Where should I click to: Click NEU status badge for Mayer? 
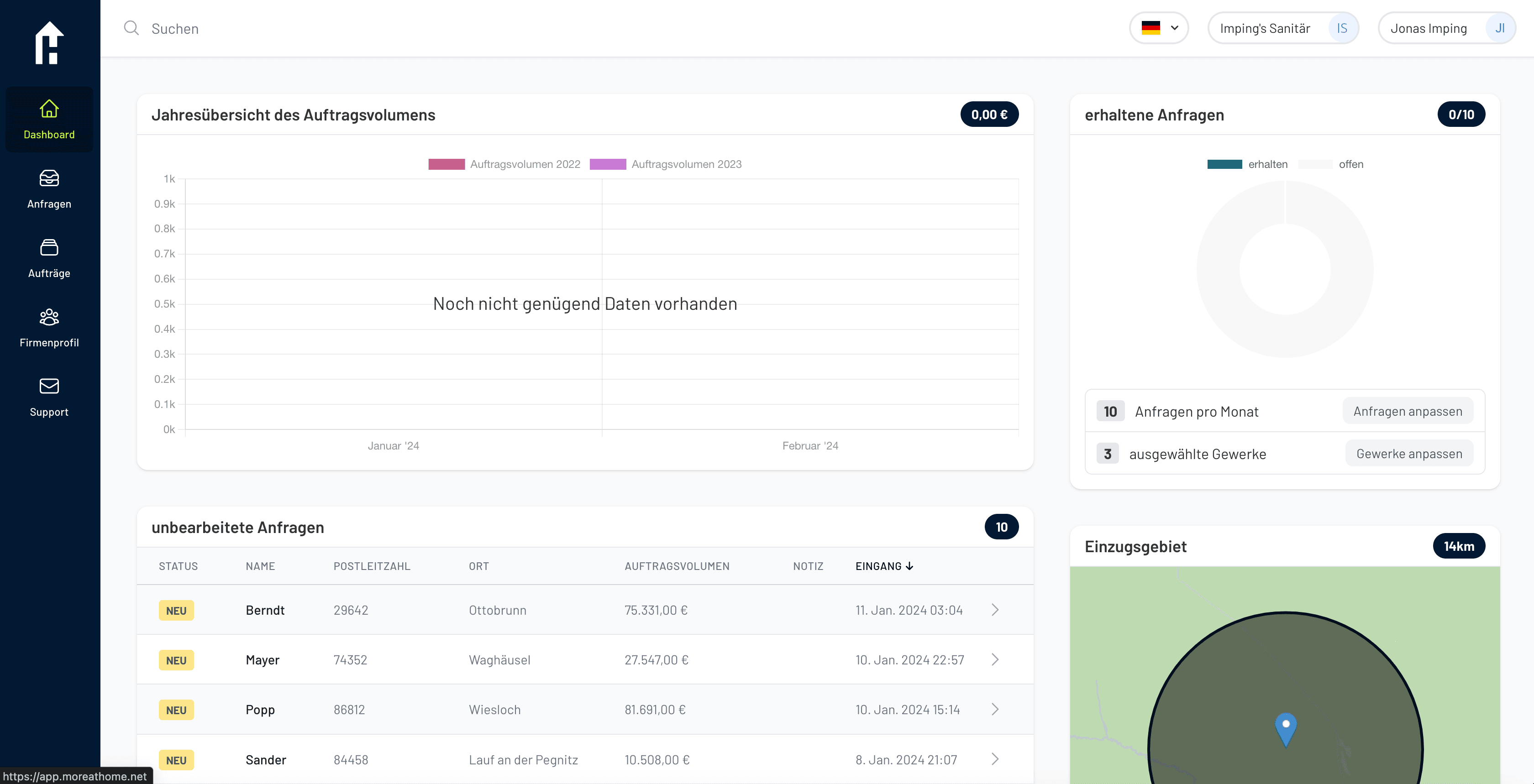click(176, 660)
